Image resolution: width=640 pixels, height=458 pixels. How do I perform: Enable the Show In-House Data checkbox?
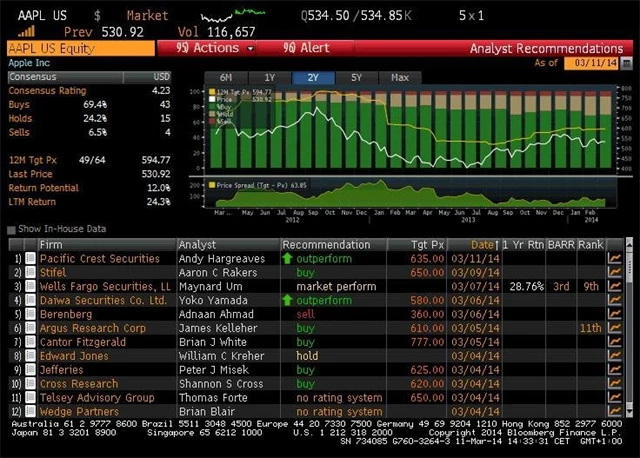pos(11,229)
